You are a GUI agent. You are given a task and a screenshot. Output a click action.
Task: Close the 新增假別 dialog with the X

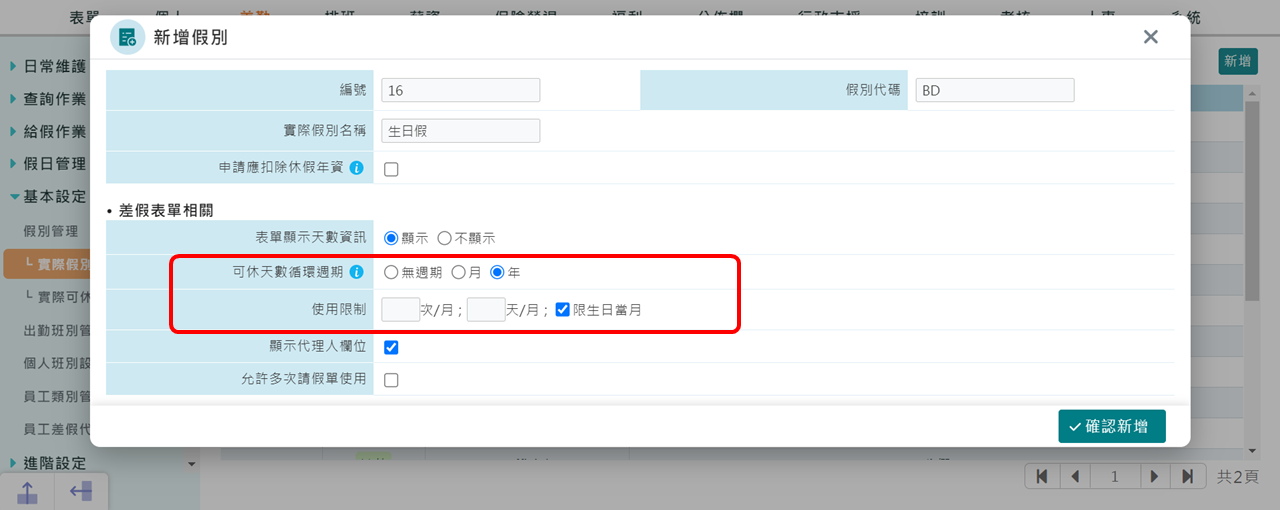pyautogui.click(x=1150, y=37)
